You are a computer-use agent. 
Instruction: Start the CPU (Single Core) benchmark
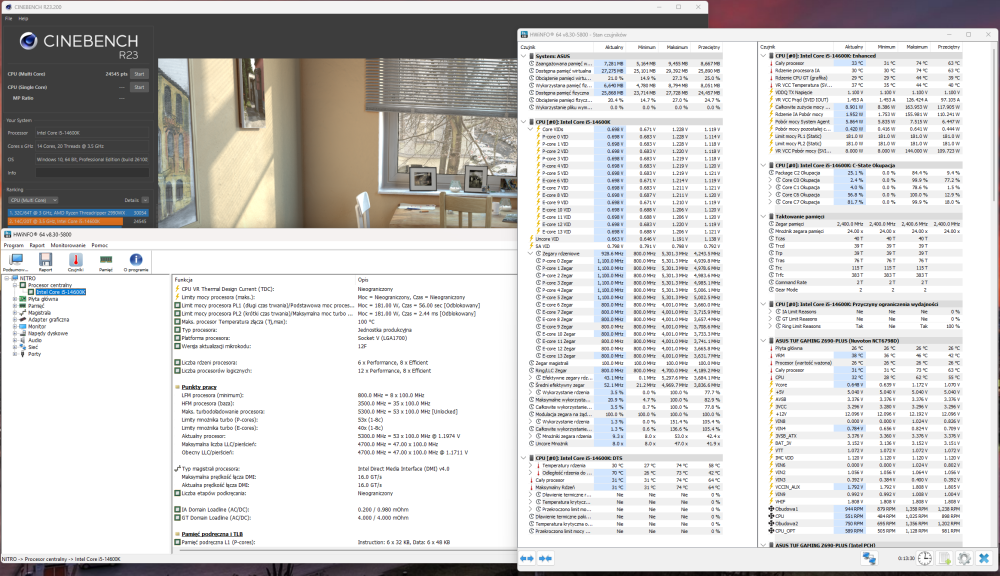pos(140,87)
